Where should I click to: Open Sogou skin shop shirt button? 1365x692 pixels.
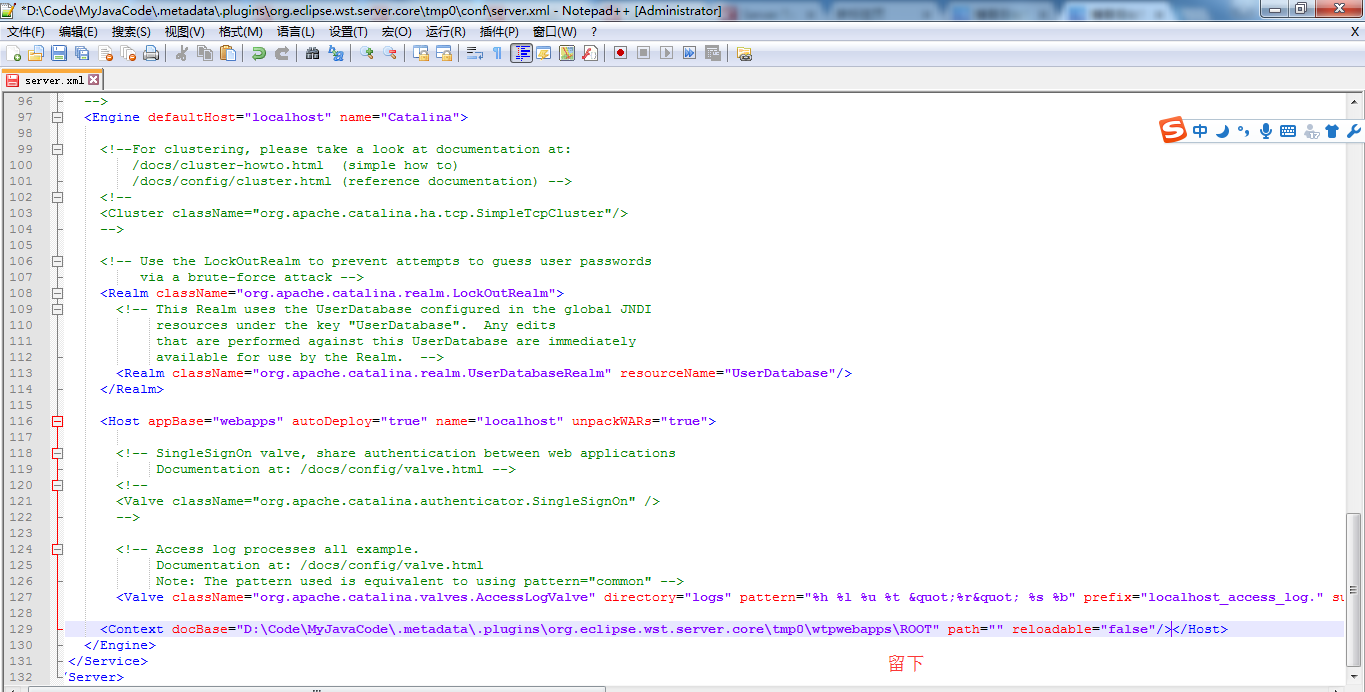(x=1332, y=130)
